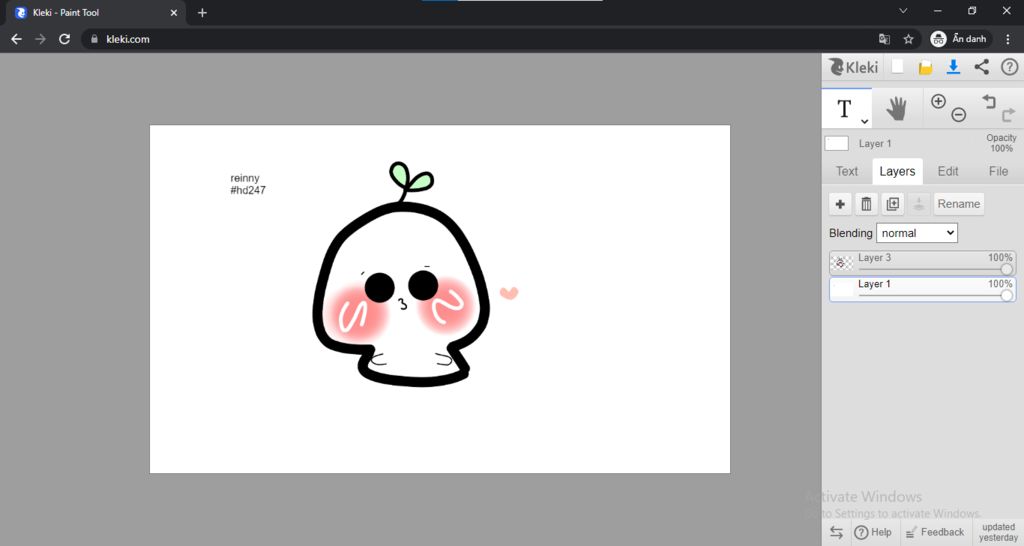Screen dimensions: 1024x546
Task: Open the share options icon
Action: click(x=982, y=67)
